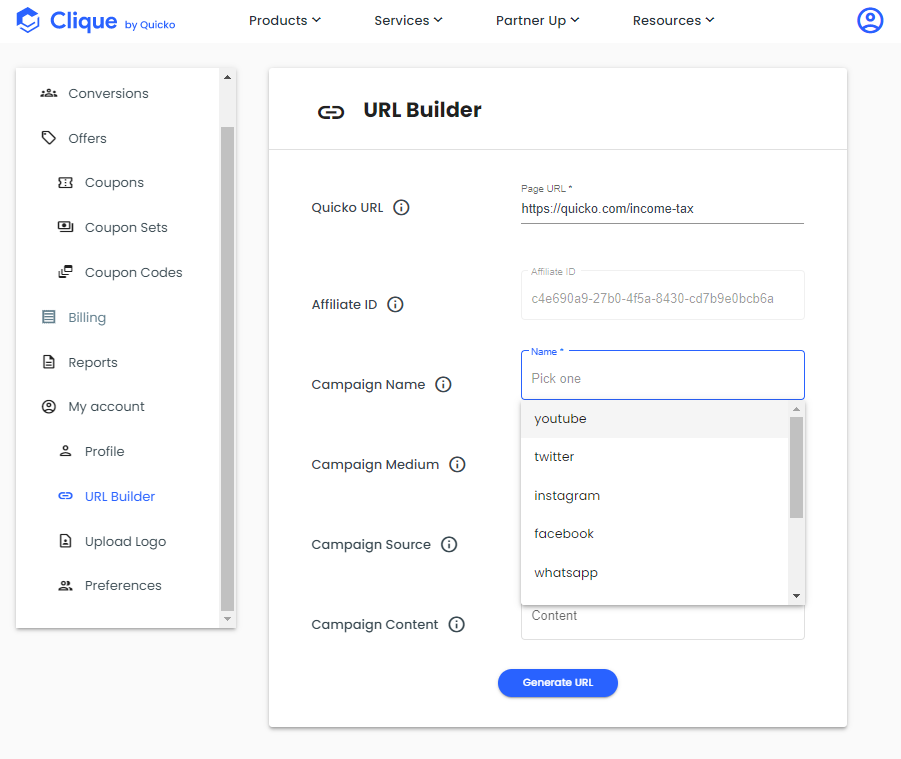The image size is (901, 759).
Task: Choose instagram in the dropdown list
Action: click(654, 496)
